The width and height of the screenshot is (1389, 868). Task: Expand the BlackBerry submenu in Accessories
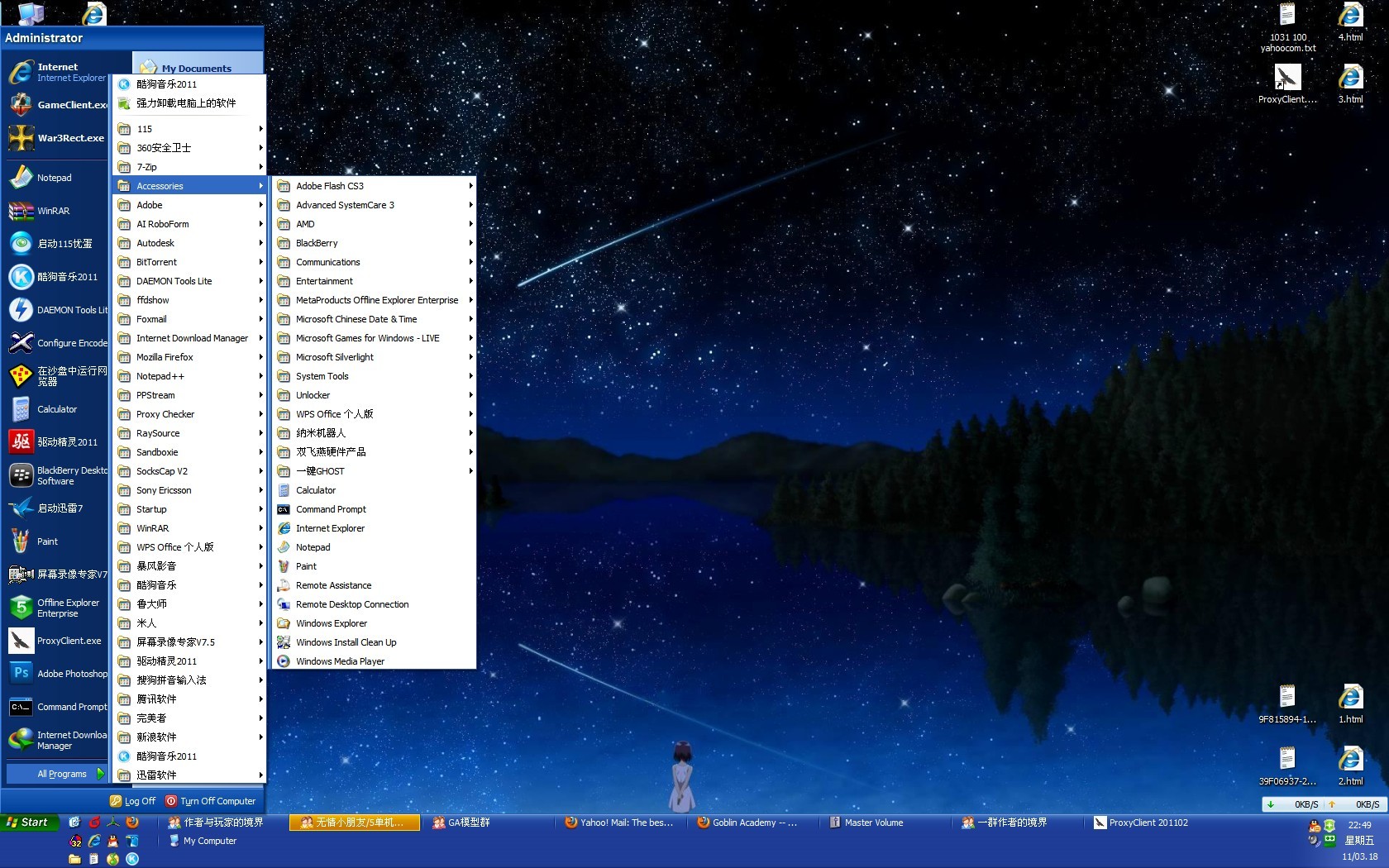pos(375,243)
